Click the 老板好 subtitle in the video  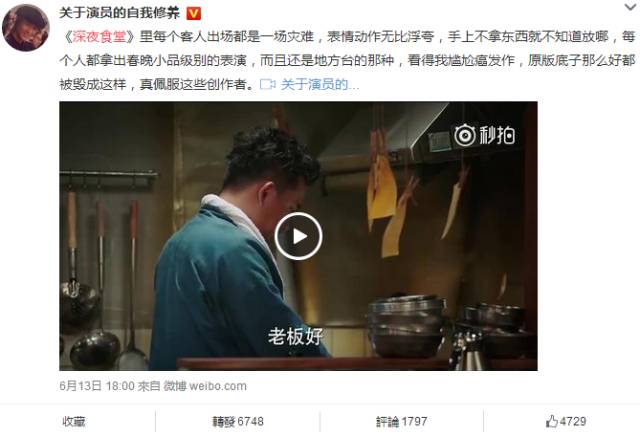tap(295, 336)
